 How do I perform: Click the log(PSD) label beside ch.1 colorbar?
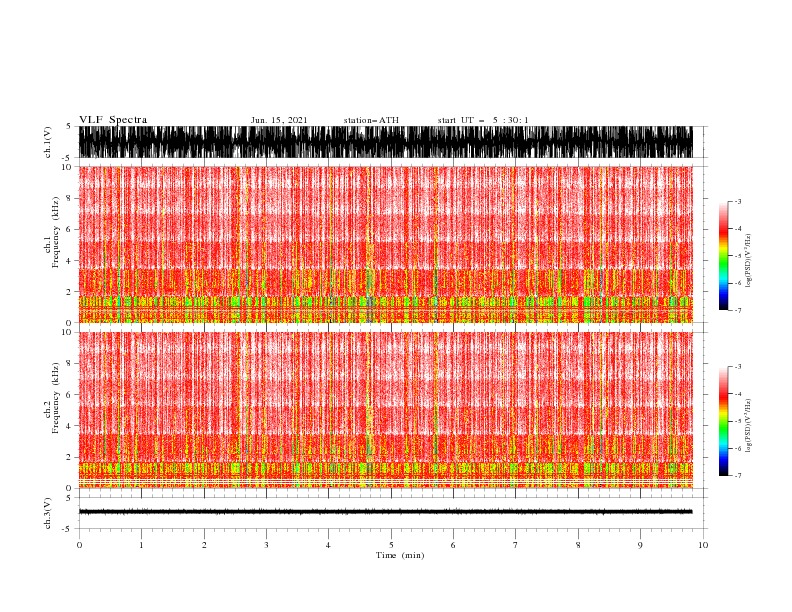pyautogui.click(x=749, y=261)
